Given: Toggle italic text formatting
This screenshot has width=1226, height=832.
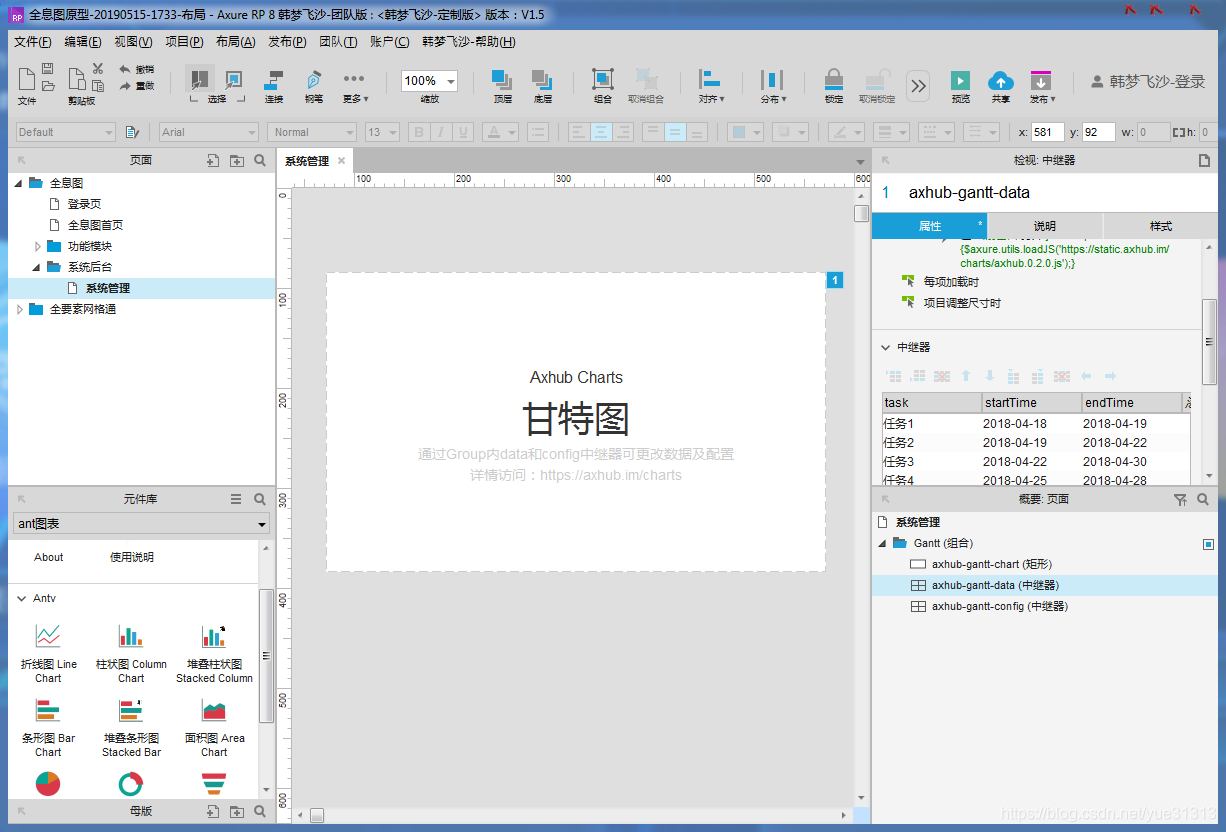Looking at the screenshot, I should 441,132.
